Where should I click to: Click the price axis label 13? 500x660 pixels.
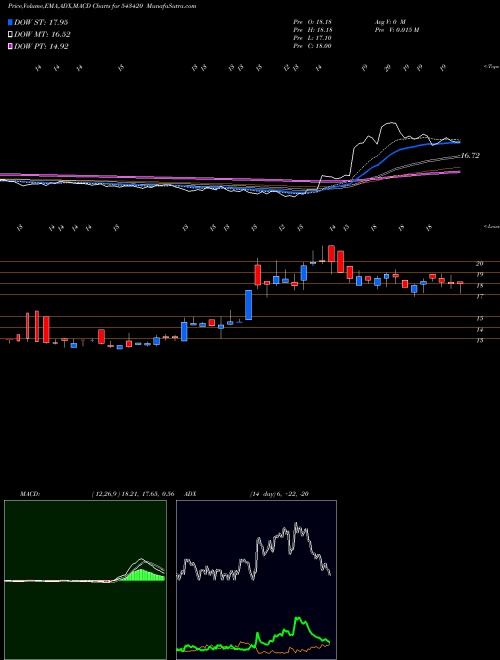479,341
